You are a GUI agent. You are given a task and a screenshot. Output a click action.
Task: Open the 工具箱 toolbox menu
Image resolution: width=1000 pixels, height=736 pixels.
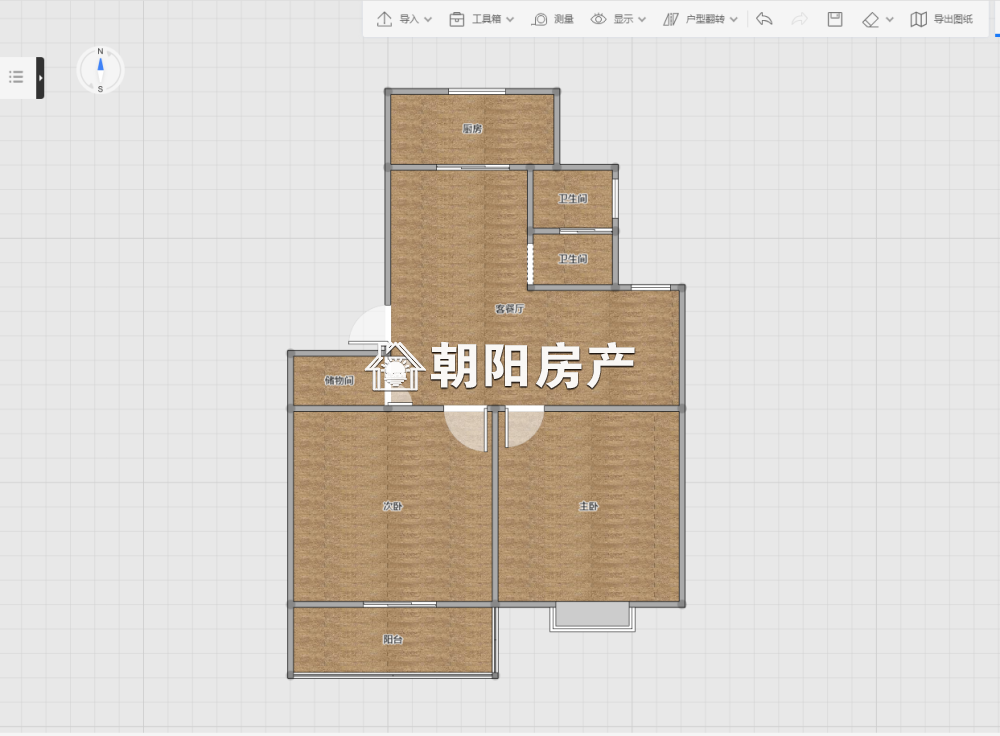[481, 19]
